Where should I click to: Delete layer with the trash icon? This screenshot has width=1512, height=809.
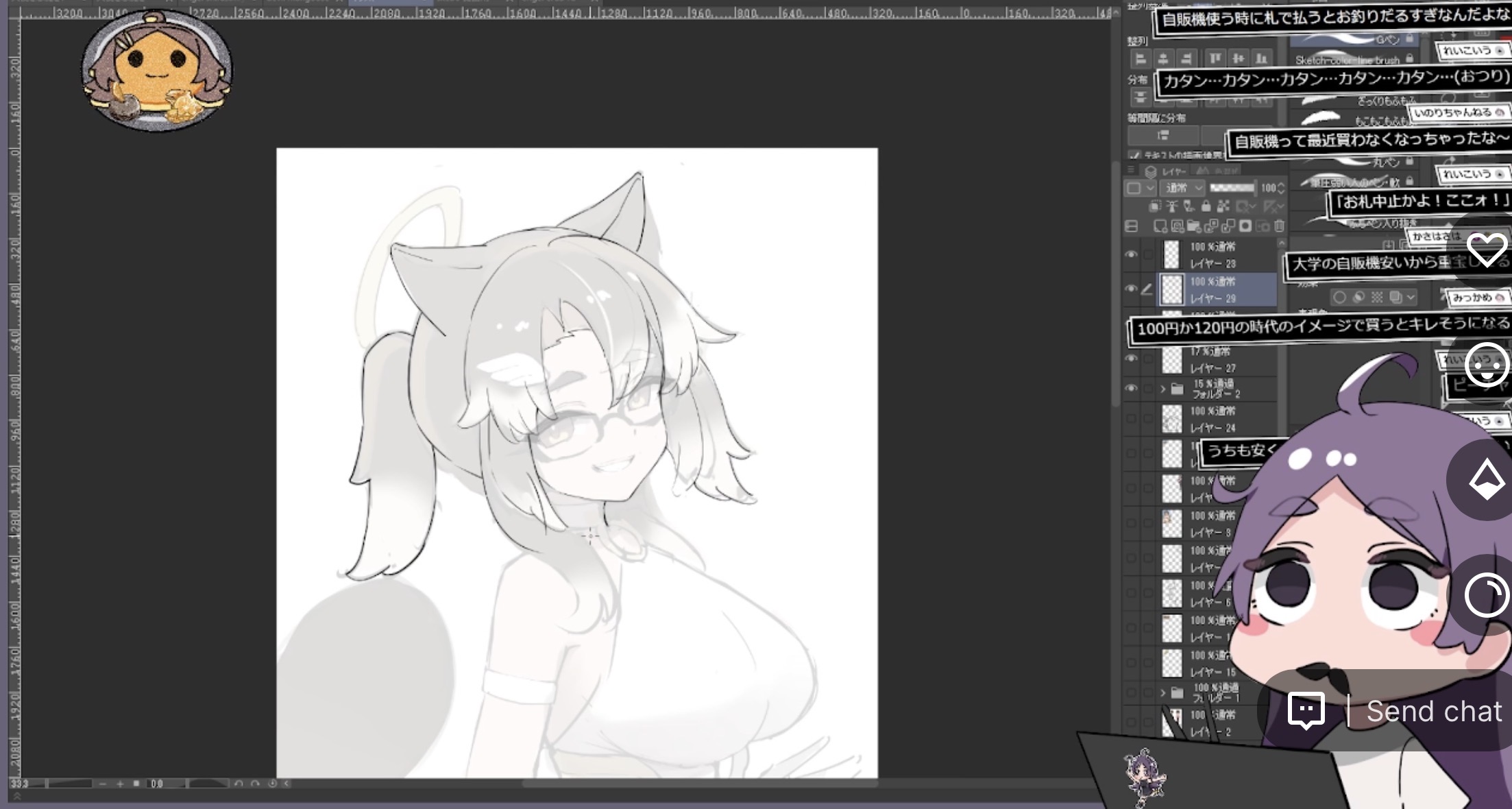(x=1278, y=226)
